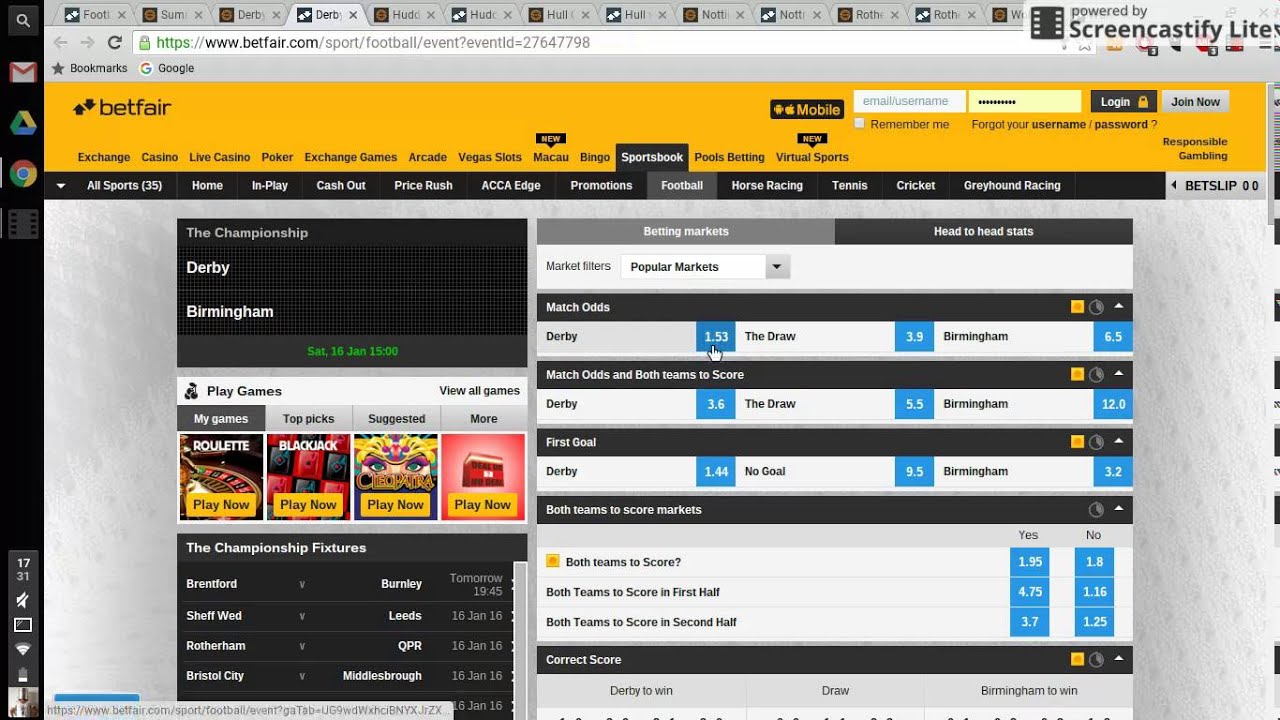Open the Exchange top navigation link

click(x=104, y=157)
